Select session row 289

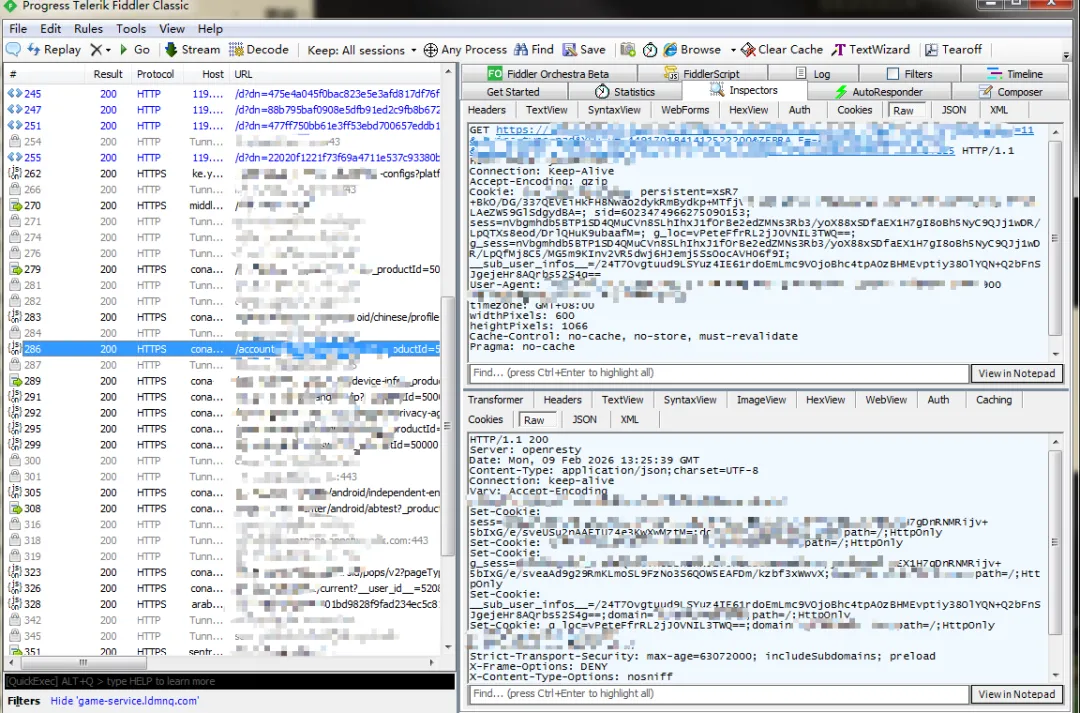pyautogui.click(x=223, y=381)
